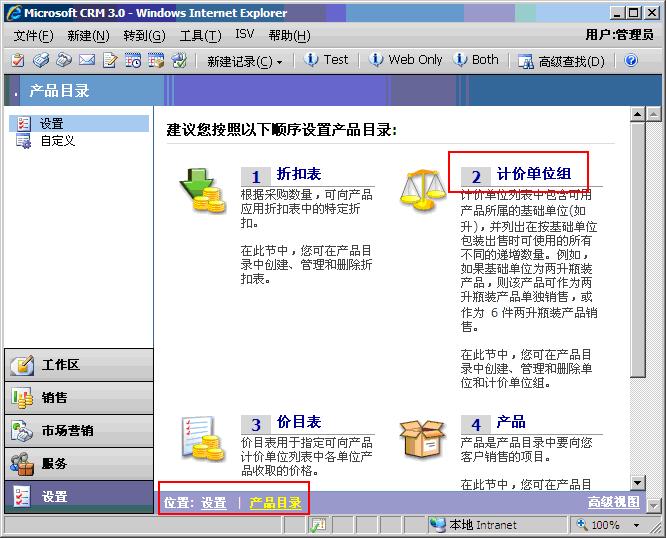666x538 pixels.
Task: Click the discount list coins-arrow icon
Action: click(202, 190)
